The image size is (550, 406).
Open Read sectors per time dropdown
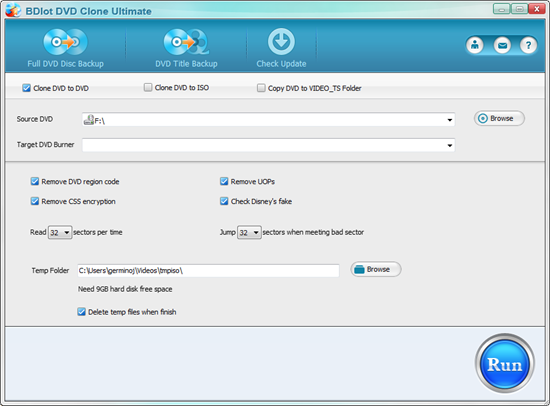[60, 232]
